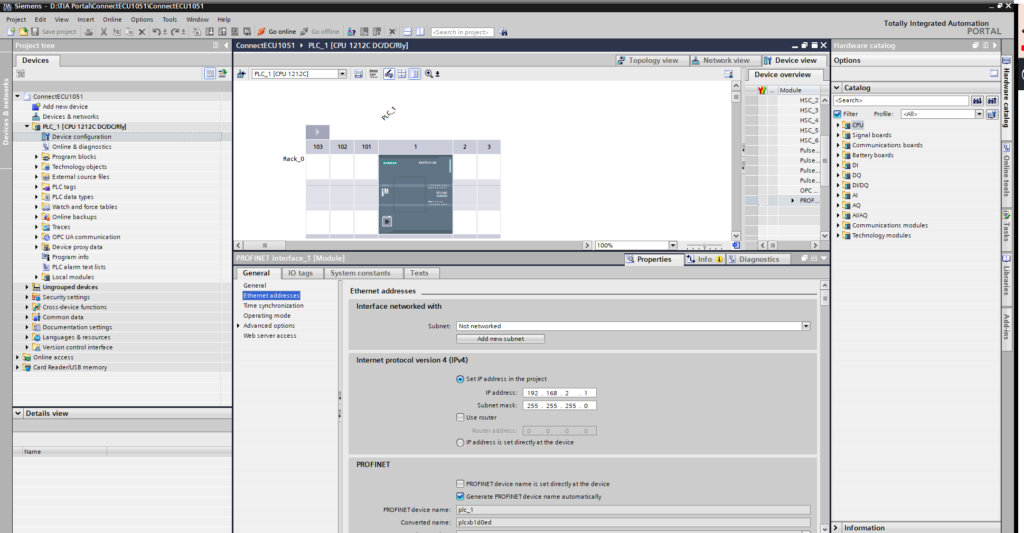Click the Print icon in main toolbar
Image resolution: width=1024 pixels, height=533 pixels.
tap(89, 31)
